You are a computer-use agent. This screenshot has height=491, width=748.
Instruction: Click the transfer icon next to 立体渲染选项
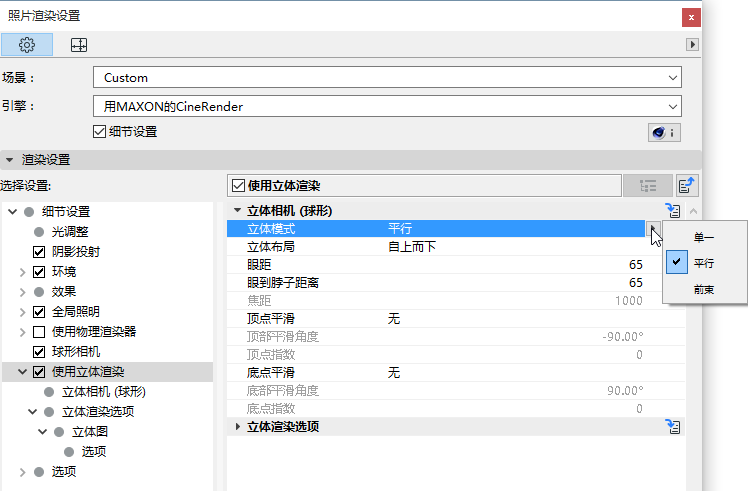click(x=673, y=427)
